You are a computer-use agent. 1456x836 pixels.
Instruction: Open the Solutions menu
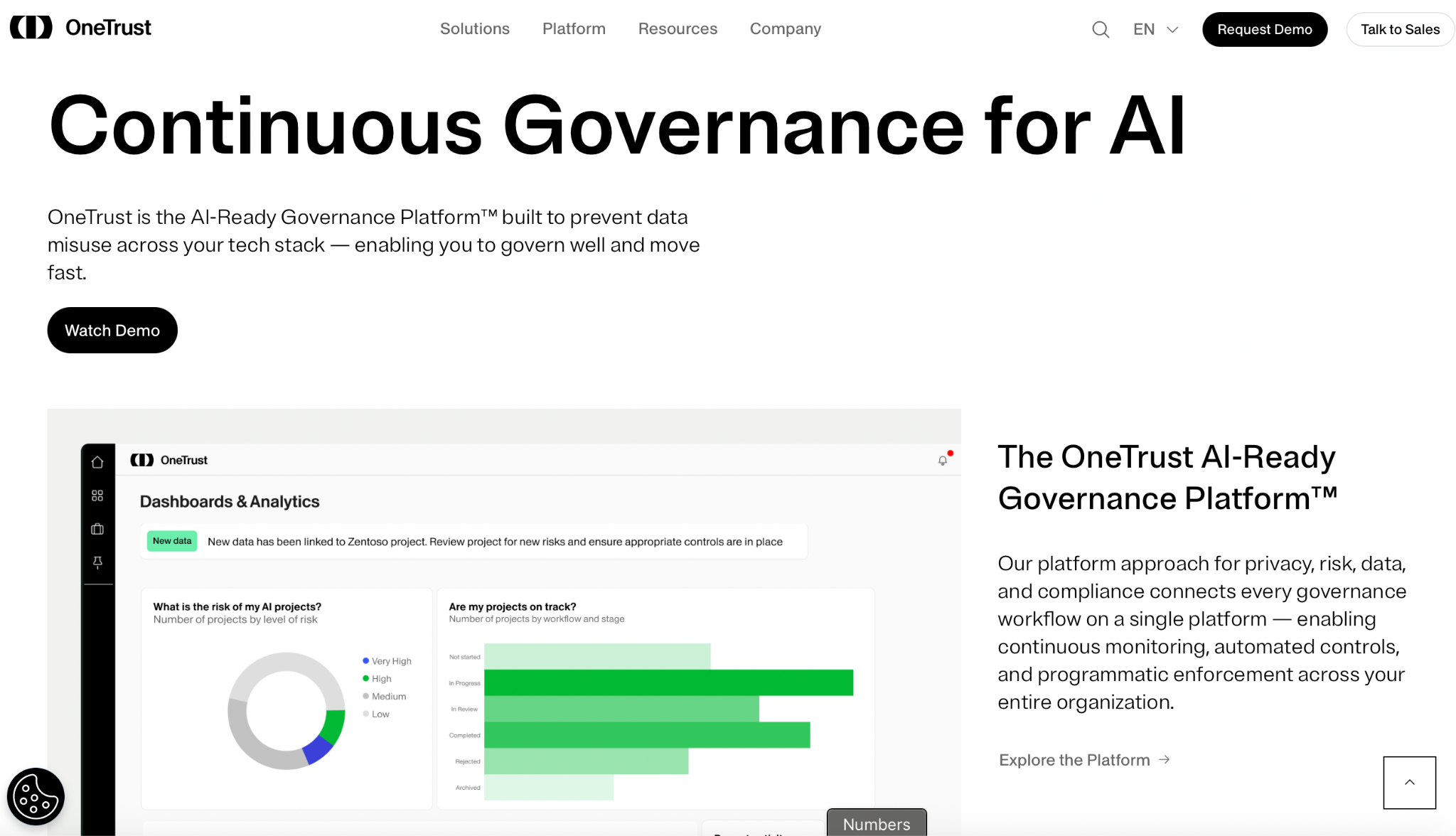pyautogui.click(x=475, y=28)
